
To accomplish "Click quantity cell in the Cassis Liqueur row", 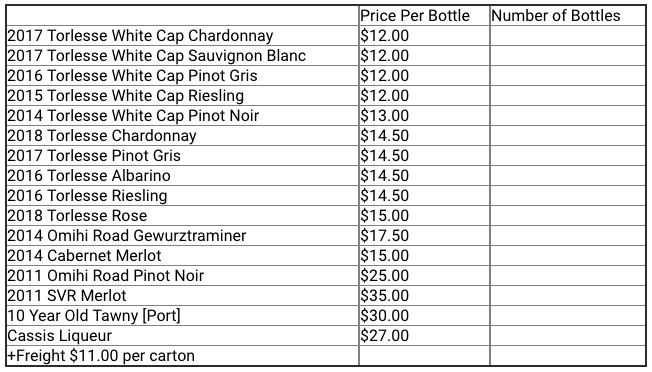I will 568,335.
